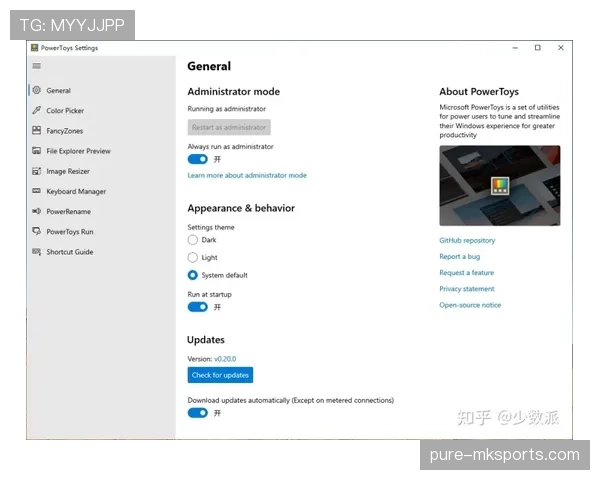Open the v0.20.0 version link

(x=225, y=359)
